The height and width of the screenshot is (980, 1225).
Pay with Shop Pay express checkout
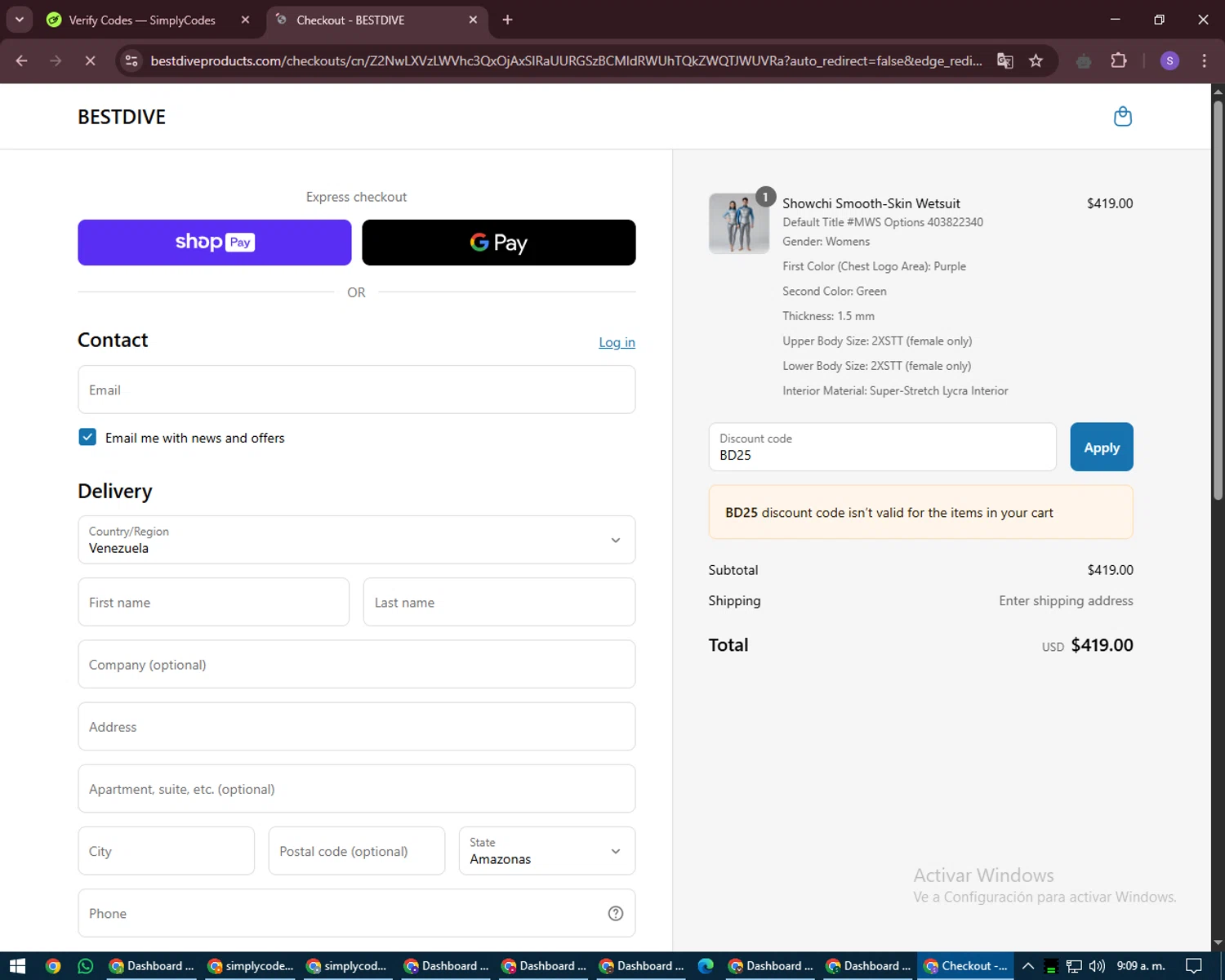click(x=215, y=243)
